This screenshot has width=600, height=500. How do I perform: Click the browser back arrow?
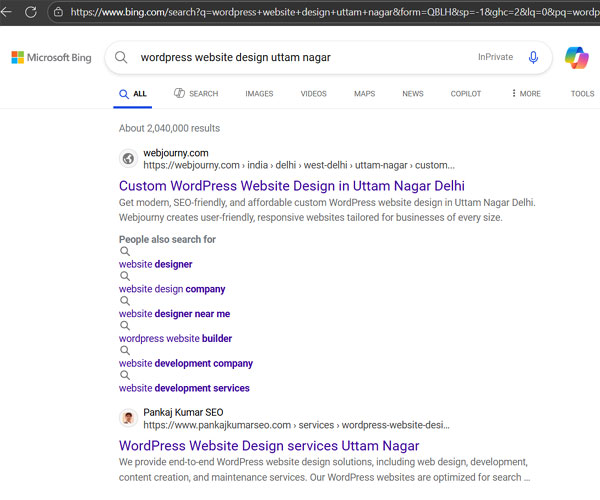[8, 12]
